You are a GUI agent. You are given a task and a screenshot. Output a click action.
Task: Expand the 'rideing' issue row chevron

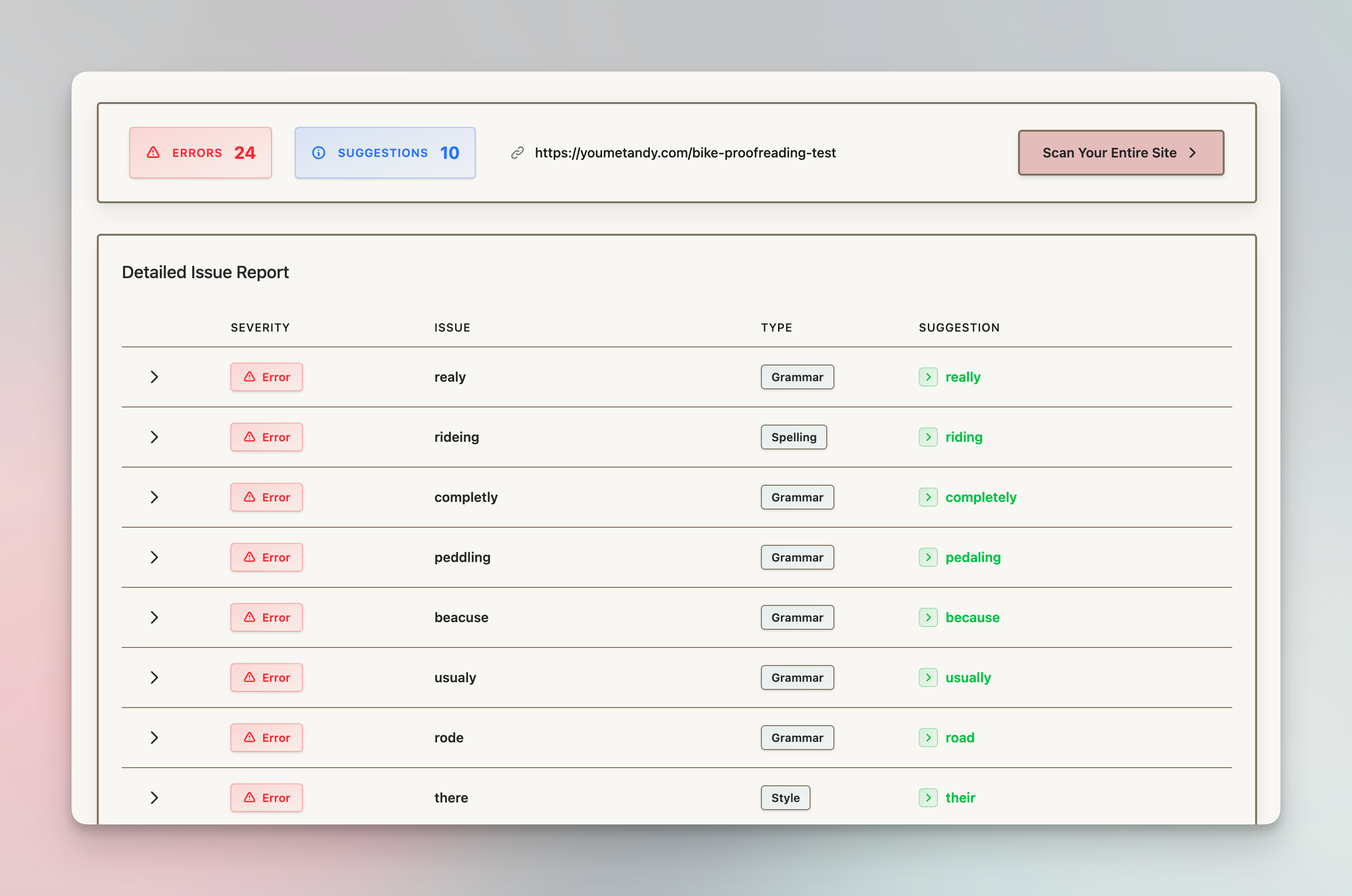154,437
